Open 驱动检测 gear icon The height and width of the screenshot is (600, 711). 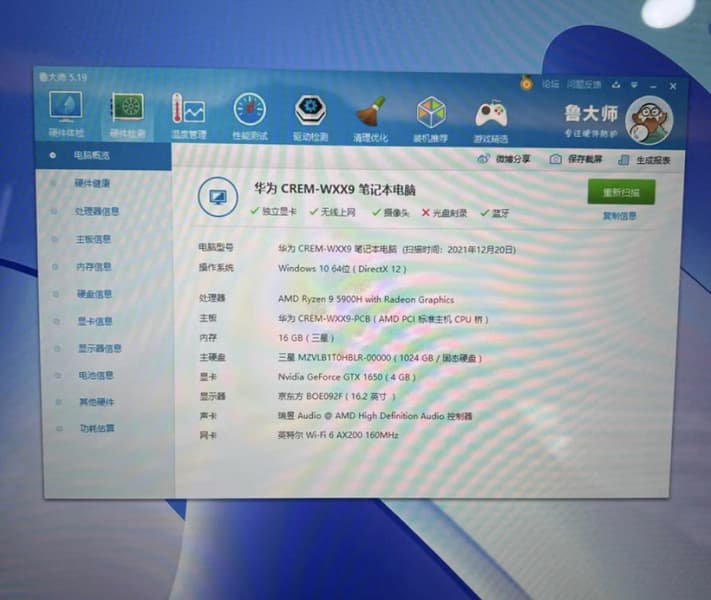[x=310, y=112]
